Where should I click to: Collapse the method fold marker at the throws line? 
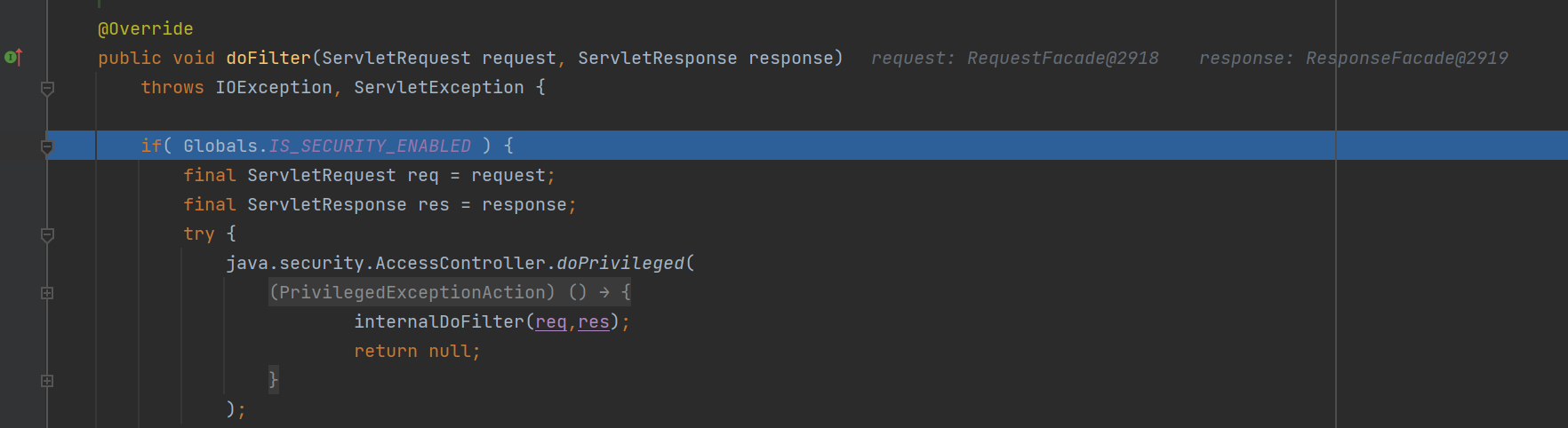click(x=48, y=88)
